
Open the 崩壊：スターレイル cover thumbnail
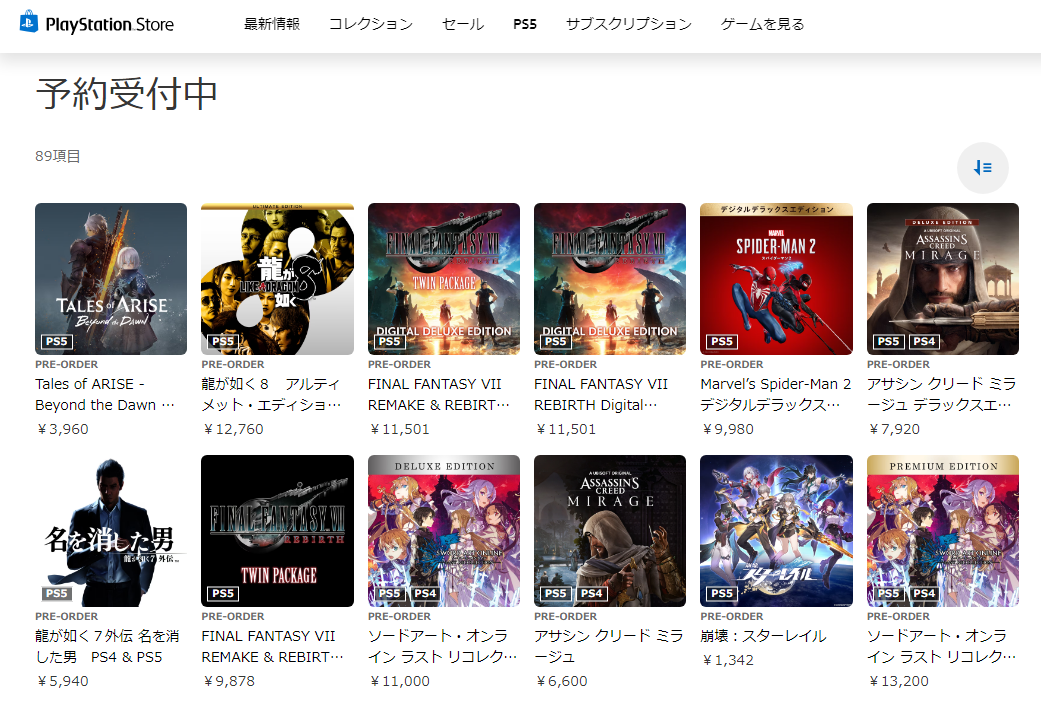point(776,531)
